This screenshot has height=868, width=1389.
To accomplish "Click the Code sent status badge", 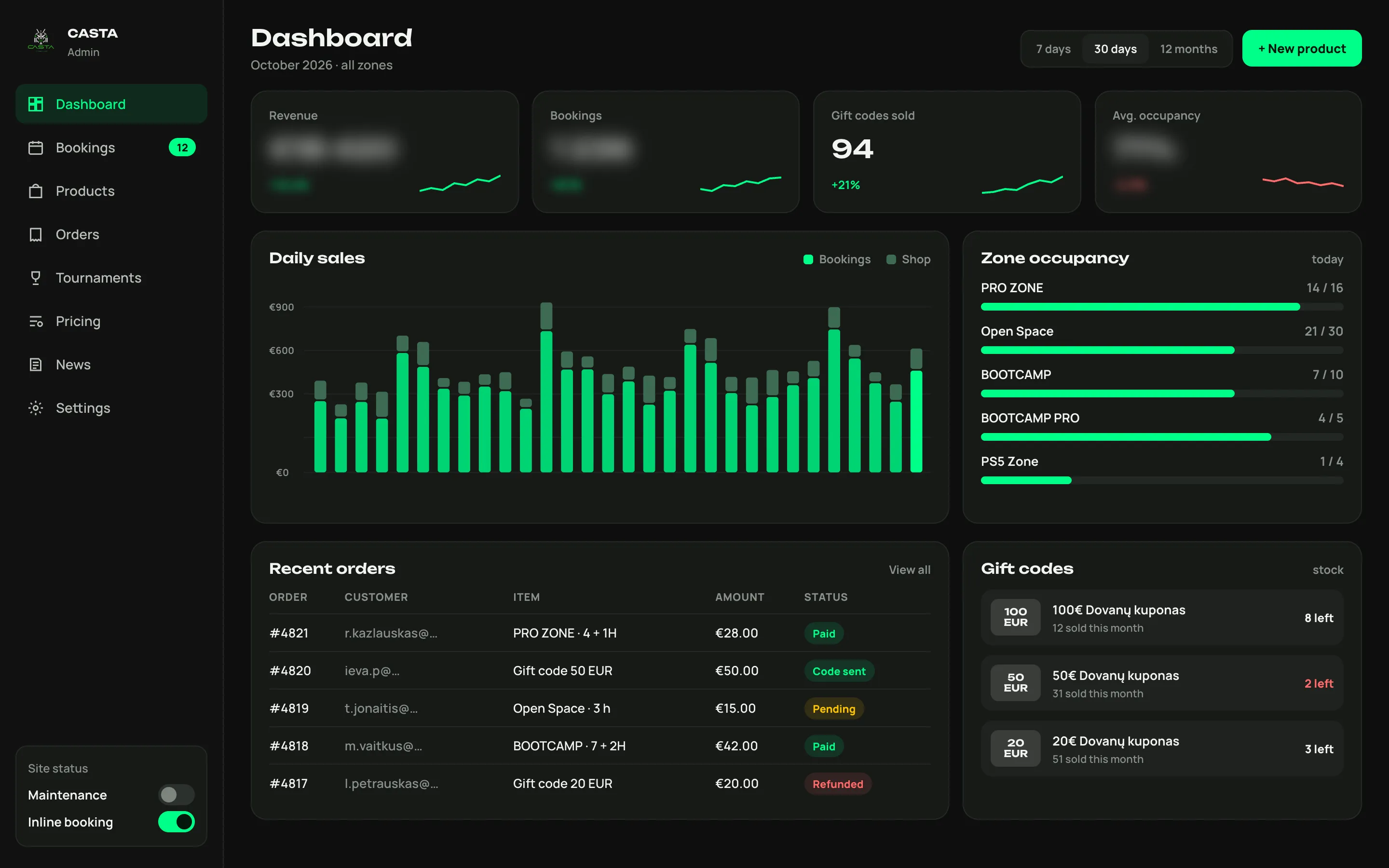I will pos(839,671).
